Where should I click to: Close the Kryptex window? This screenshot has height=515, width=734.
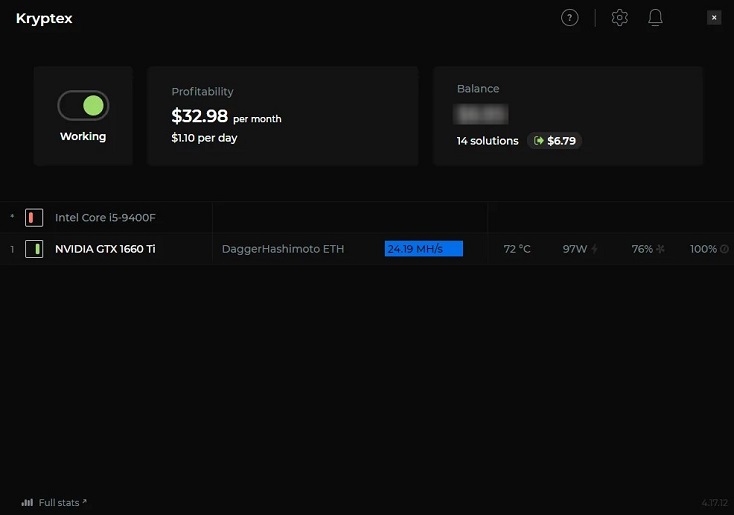click(x=714, y=18)
